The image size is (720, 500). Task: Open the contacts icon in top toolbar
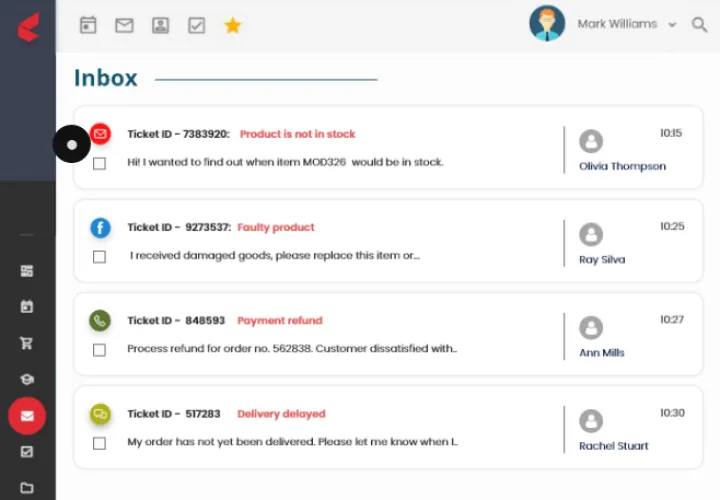[x=160, y=25]
